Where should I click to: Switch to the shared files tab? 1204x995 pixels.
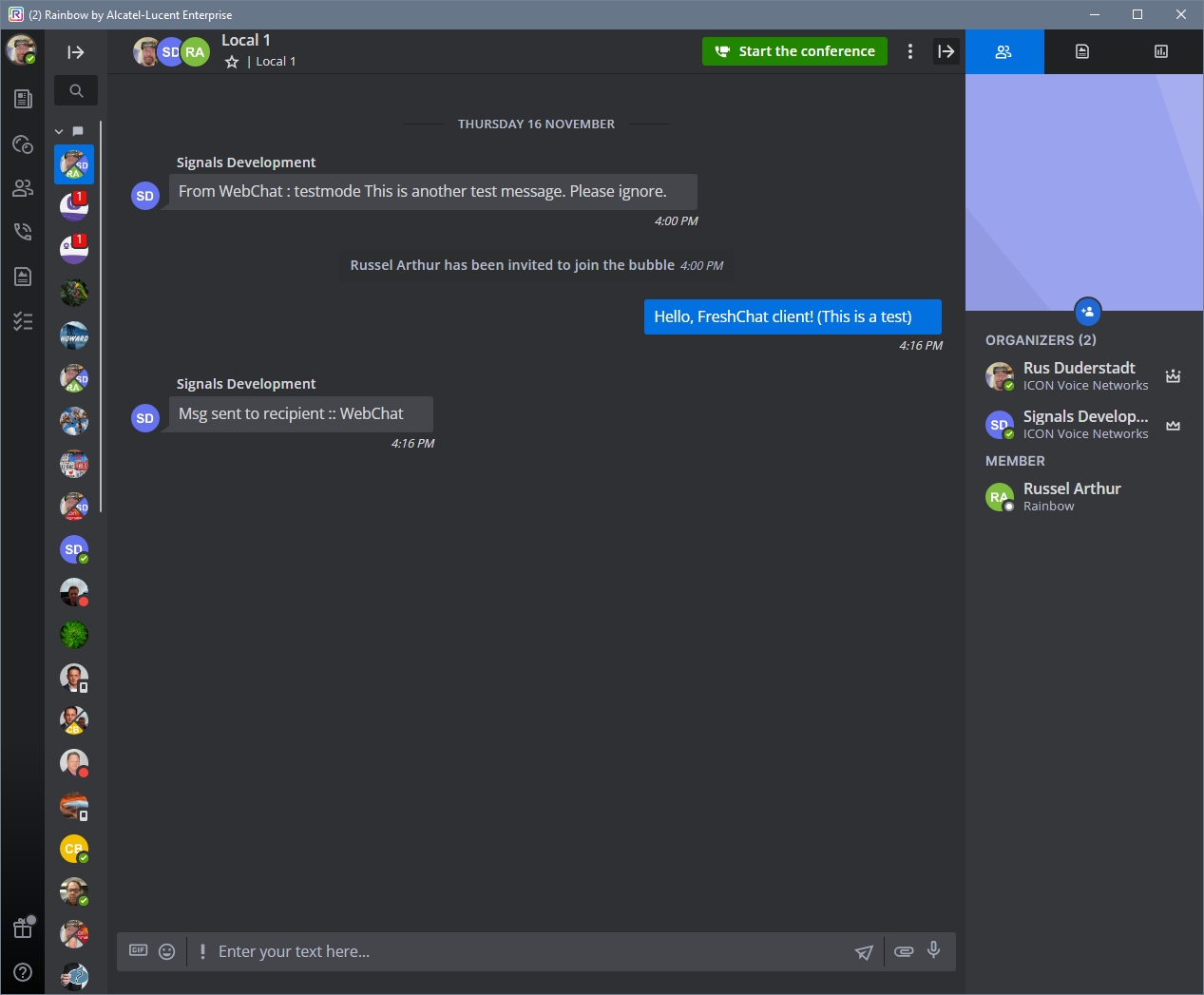point(1082,51)
